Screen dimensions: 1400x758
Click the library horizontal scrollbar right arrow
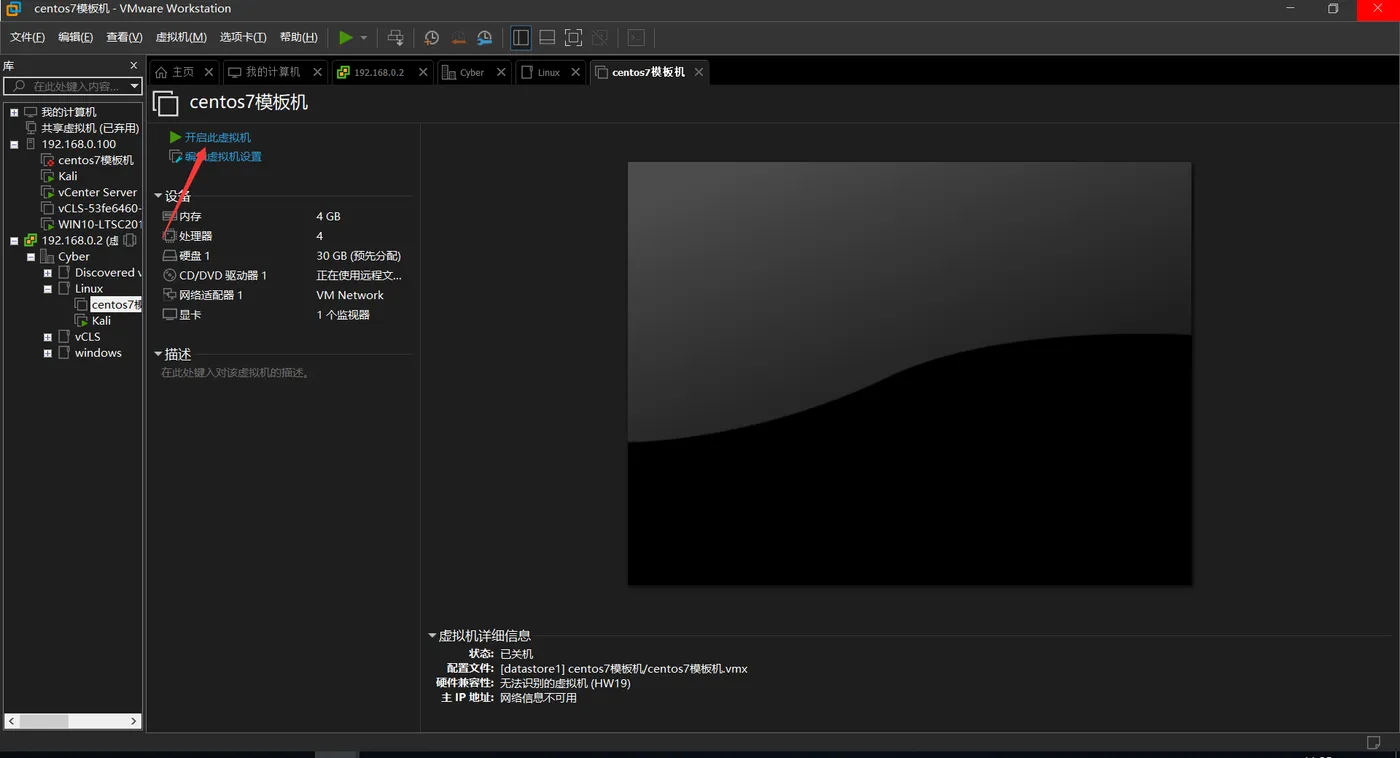pyautogui.click(x=134, y=721)
